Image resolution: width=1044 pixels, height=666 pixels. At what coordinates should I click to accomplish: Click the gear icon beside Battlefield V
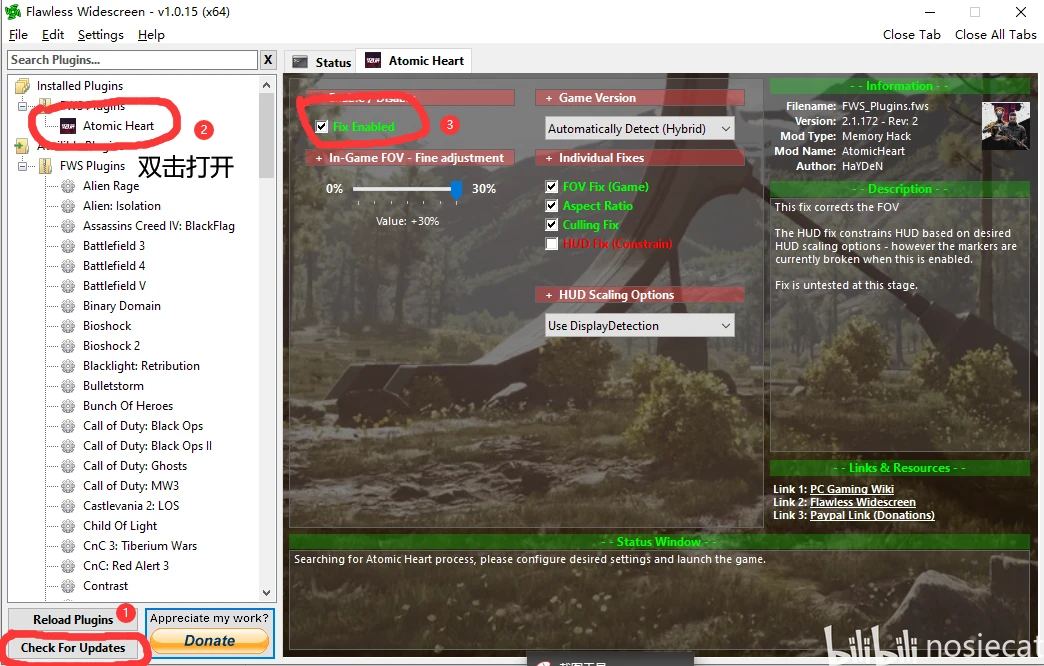(68, 286)
